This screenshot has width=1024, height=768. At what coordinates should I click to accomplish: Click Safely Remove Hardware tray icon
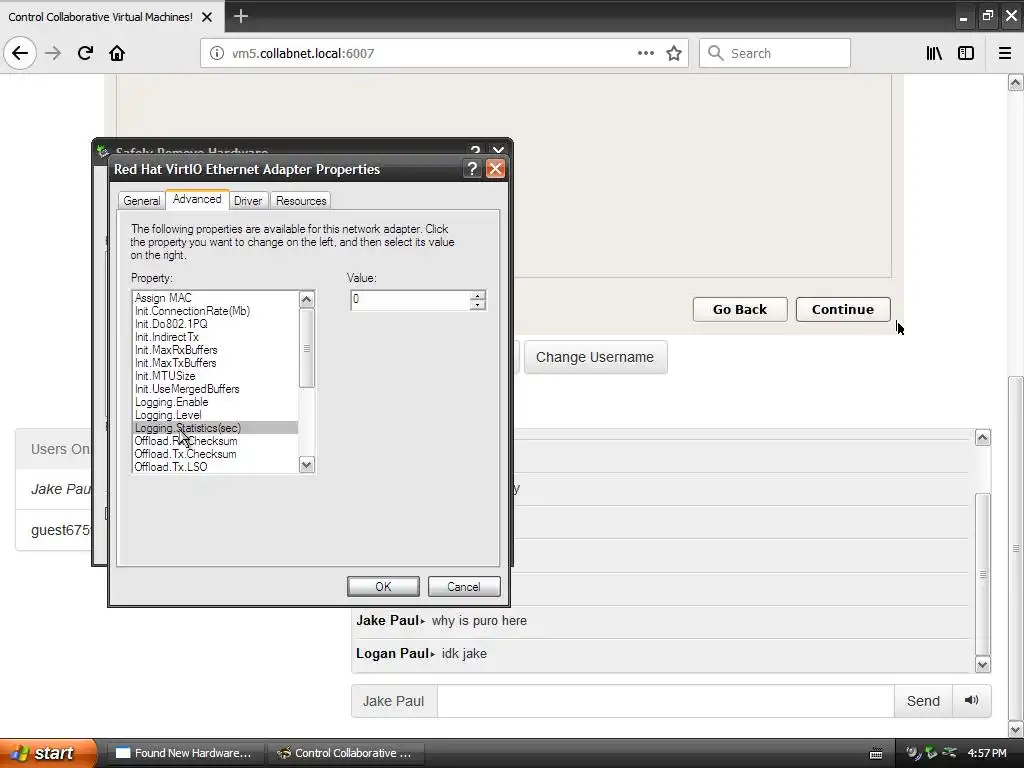click(931, 753)
